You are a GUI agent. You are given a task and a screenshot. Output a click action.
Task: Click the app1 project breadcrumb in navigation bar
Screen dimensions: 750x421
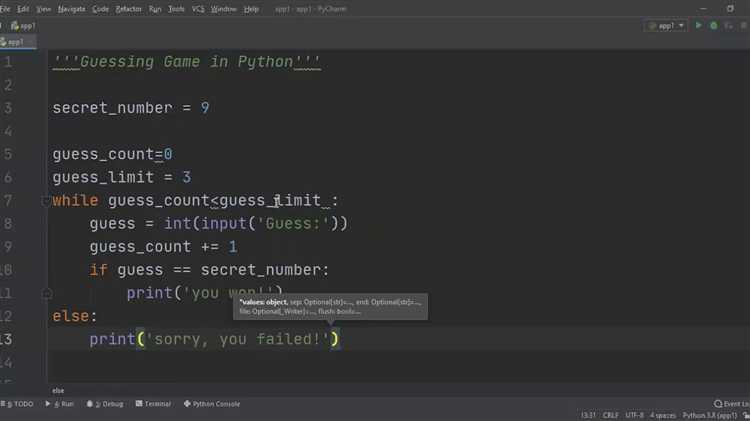pyautogui.click(x=23, y=26)
